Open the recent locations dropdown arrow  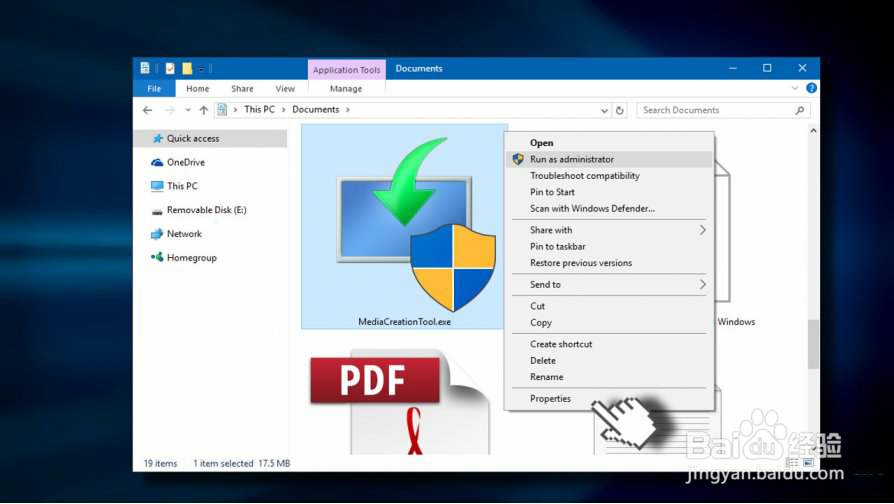click(188, 110)
